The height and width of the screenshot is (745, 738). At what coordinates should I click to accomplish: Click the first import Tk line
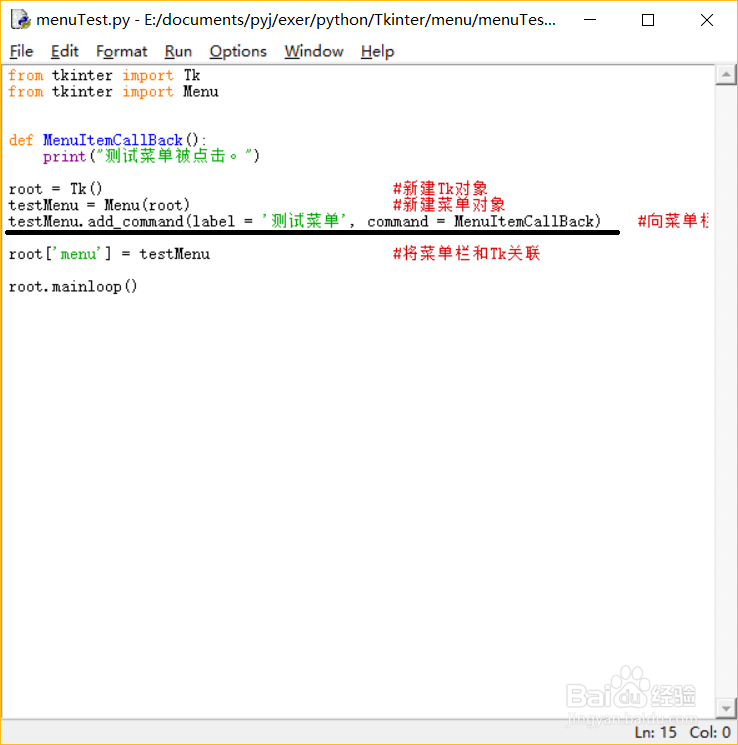pos(104,76)
